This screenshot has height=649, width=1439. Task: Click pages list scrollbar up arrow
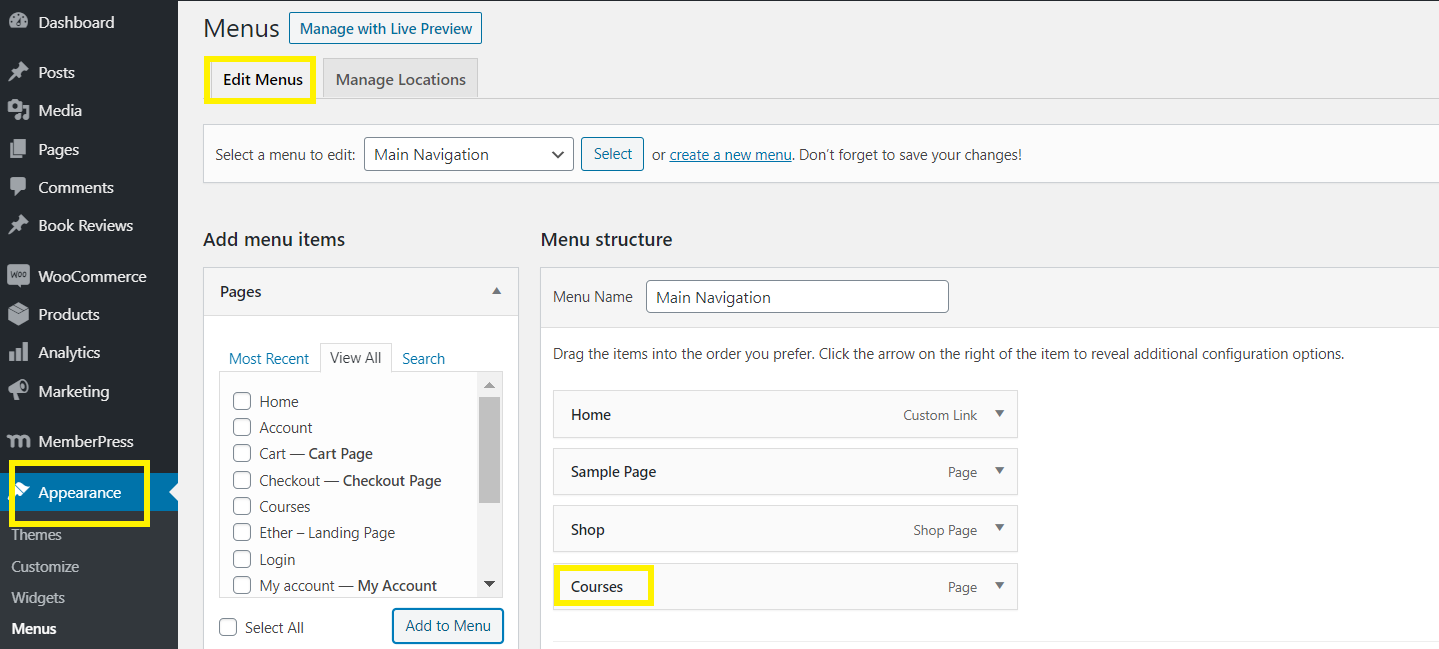[x=489, y=385]
